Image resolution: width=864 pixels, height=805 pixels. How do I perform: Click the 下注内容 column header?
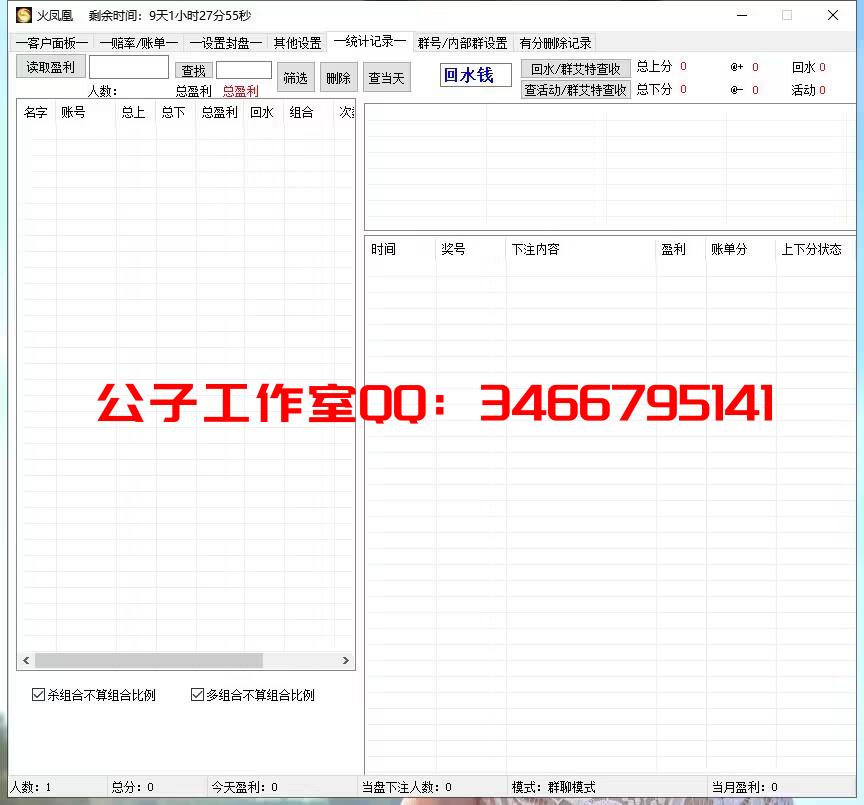pos(581,249)
